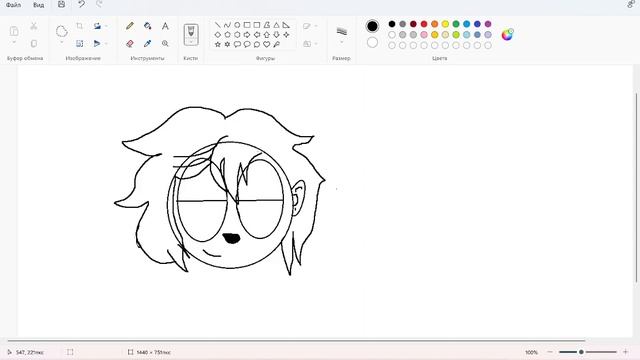The width and height of the screenshot is (640, 360).
Task: Select the Fill bucket tool
Action: click(147, 26)
